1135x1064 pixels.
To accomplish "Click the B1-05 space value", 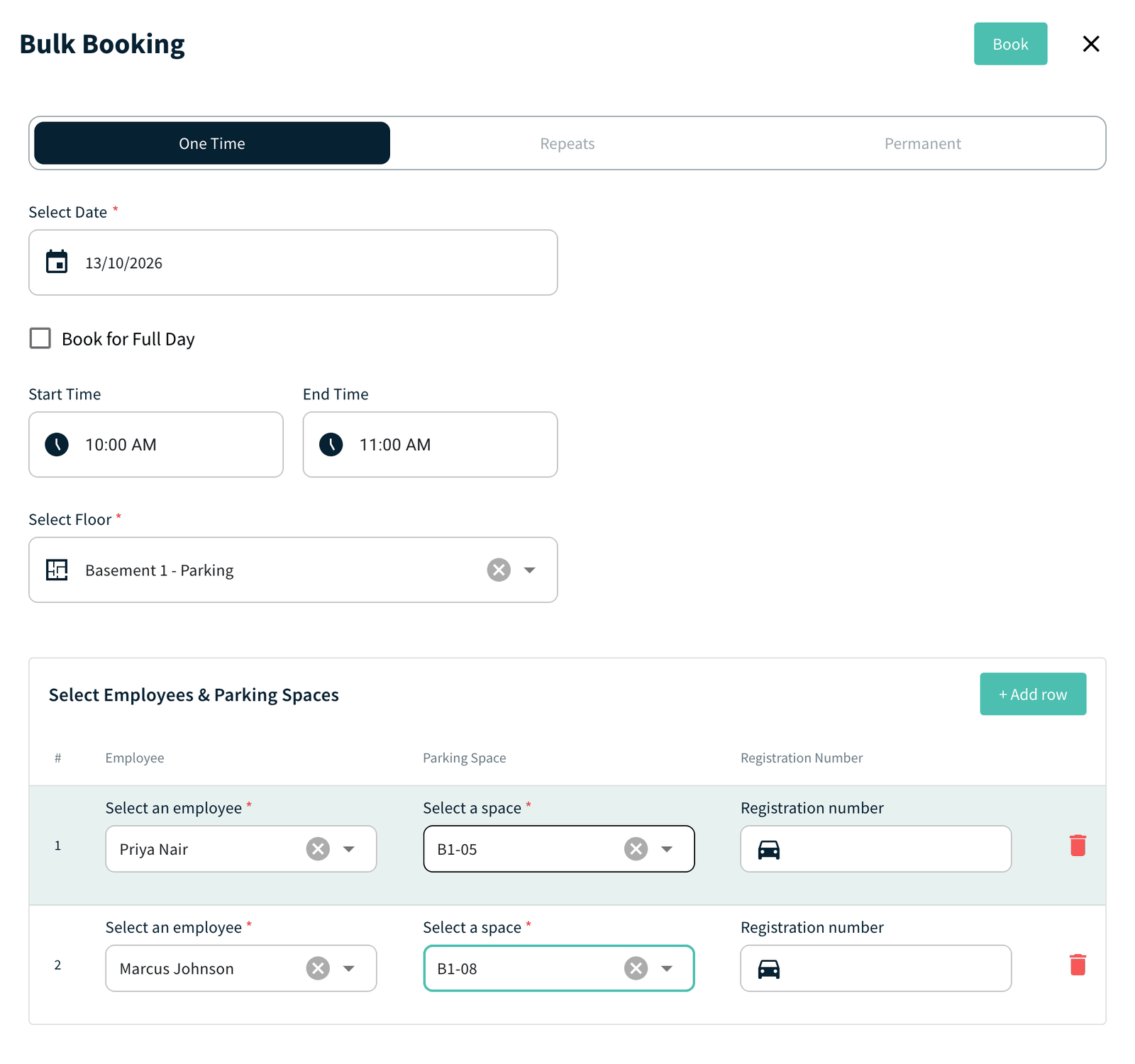I will click(457, 849).
